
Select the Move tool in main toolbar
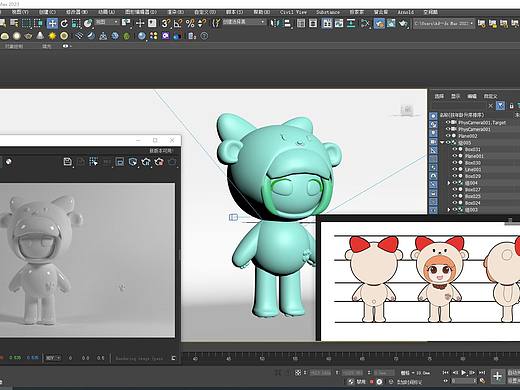click(52, 23)
